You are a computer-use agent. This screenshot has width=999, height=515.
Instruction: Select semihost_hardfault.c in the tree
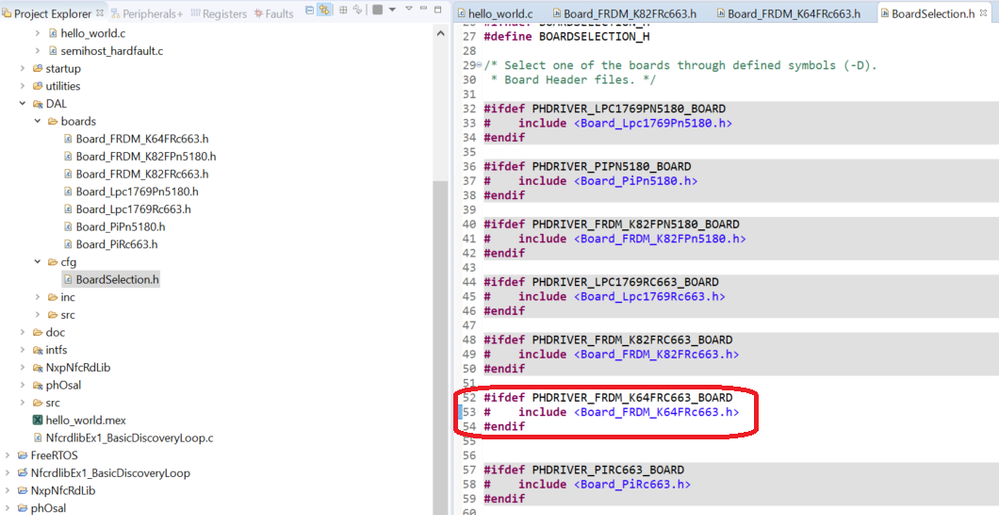click(x=111, y=50)
